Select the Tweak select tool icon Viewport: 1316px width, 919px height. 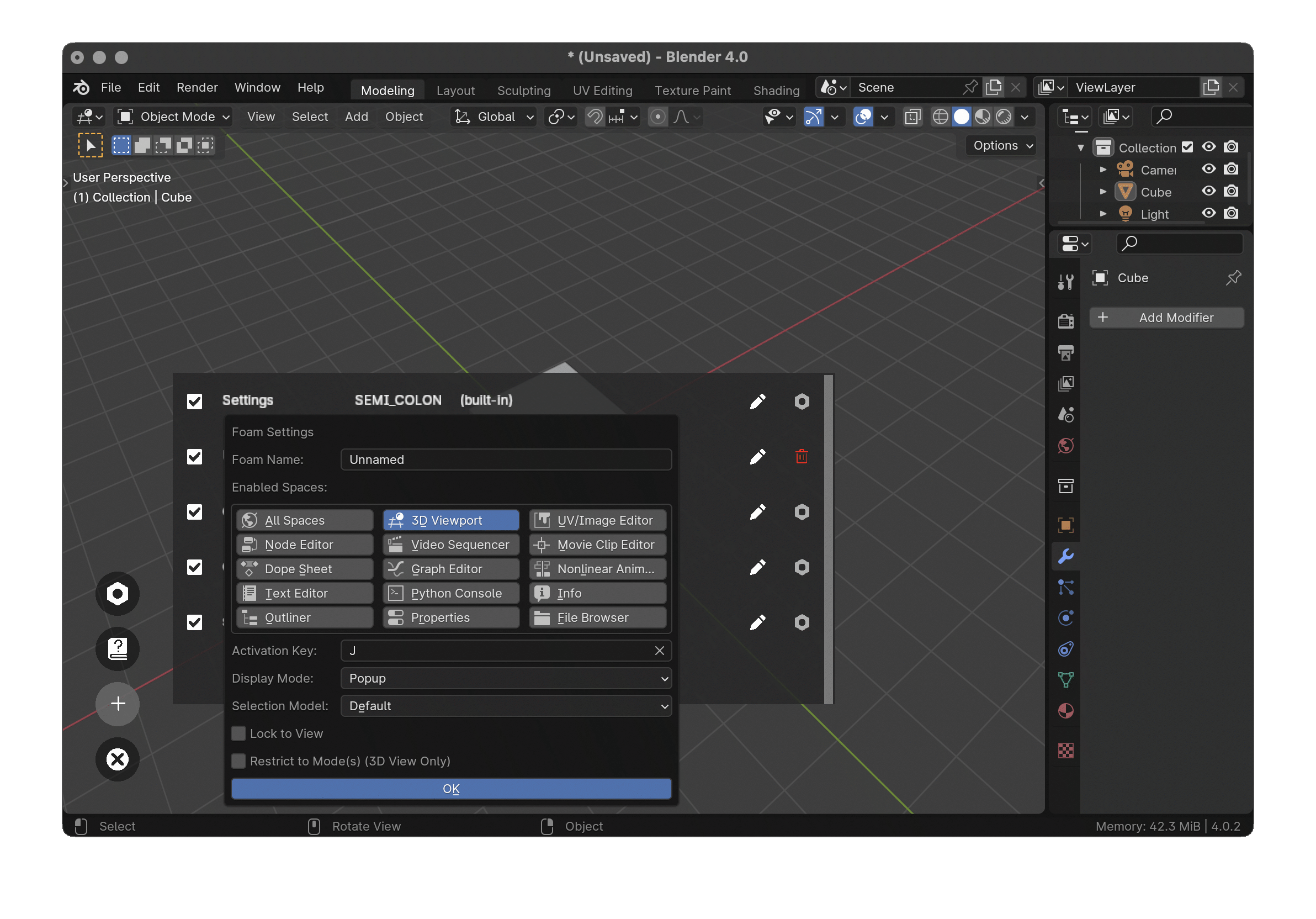[90, 146]
